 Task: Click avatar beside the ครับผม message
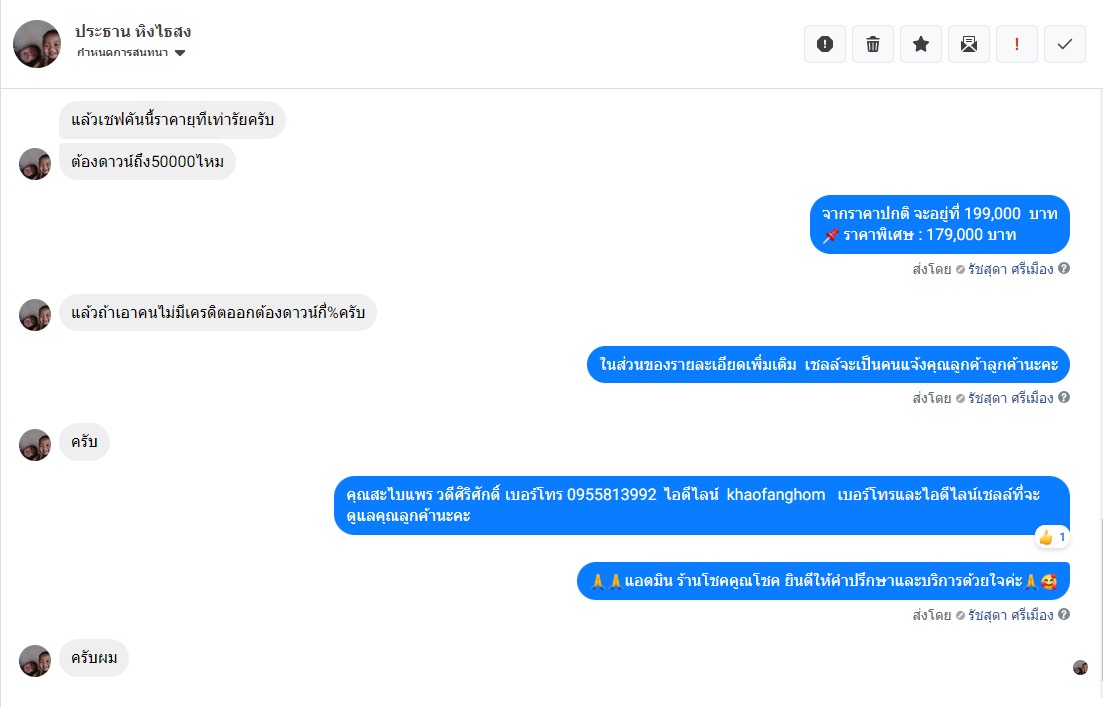35,660
